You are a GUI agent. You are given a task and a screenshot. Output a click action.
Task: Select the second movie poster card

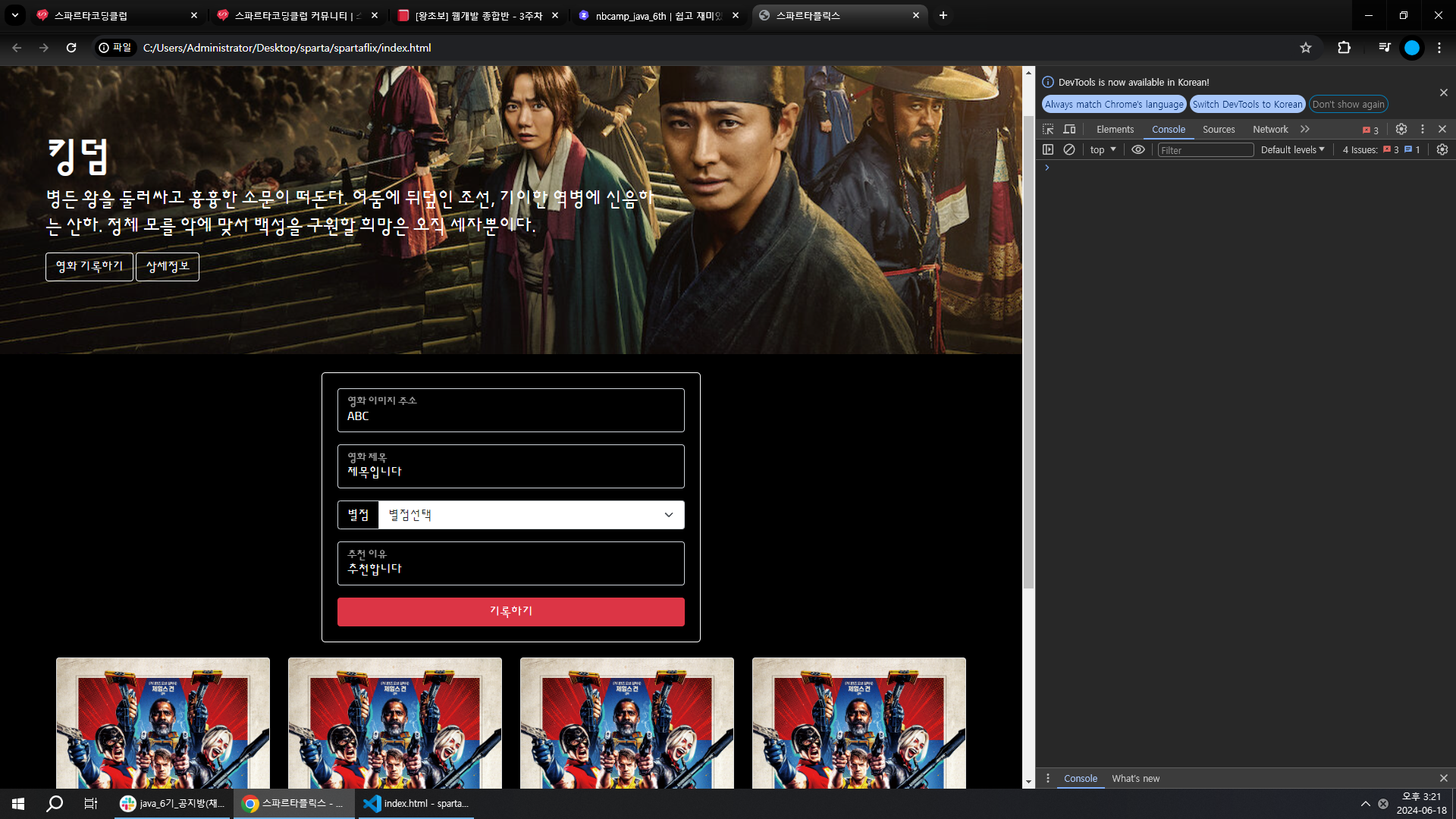395,723
